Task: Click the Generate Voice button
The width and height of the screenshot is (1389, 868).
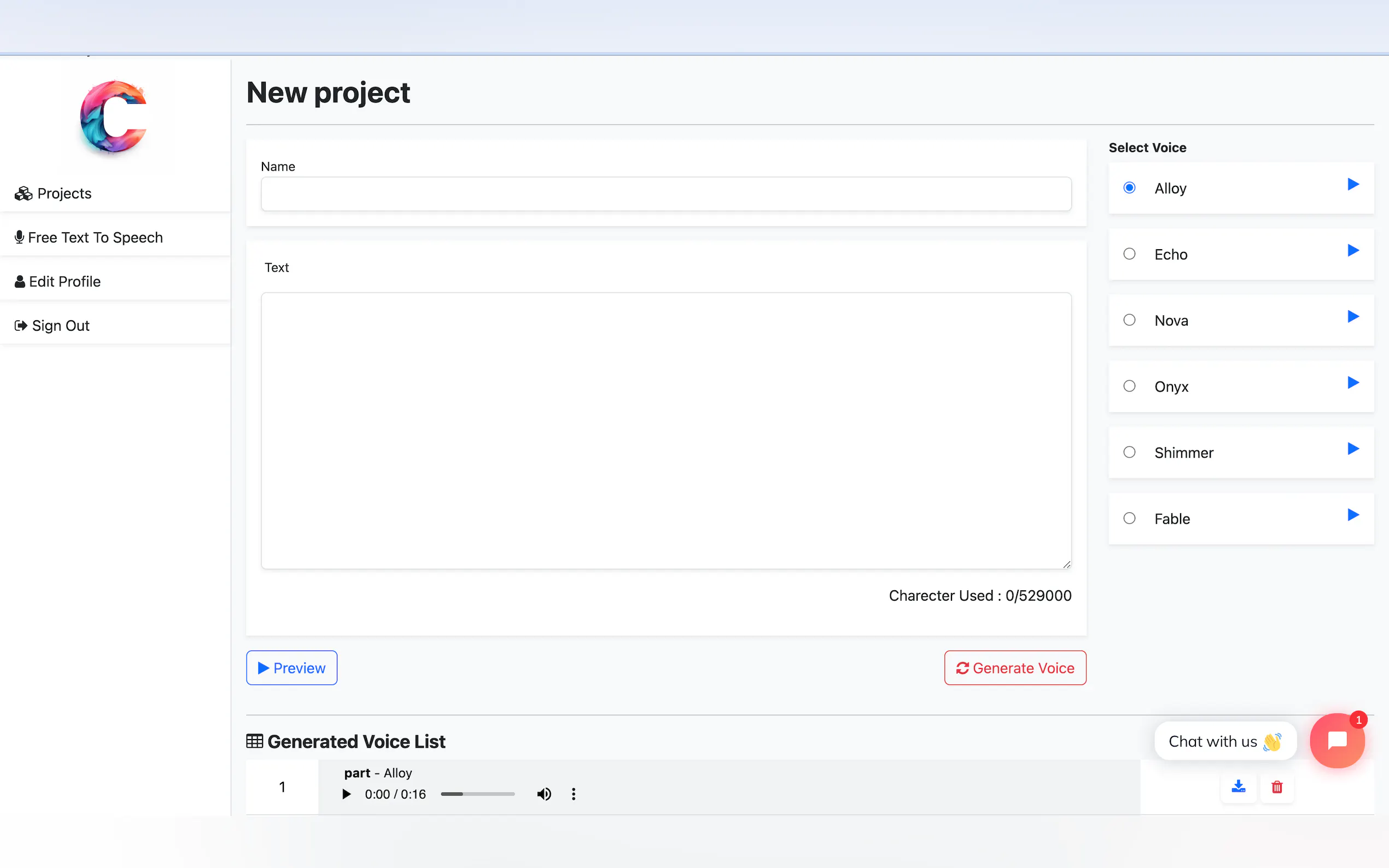Action: pos(1014,667)
